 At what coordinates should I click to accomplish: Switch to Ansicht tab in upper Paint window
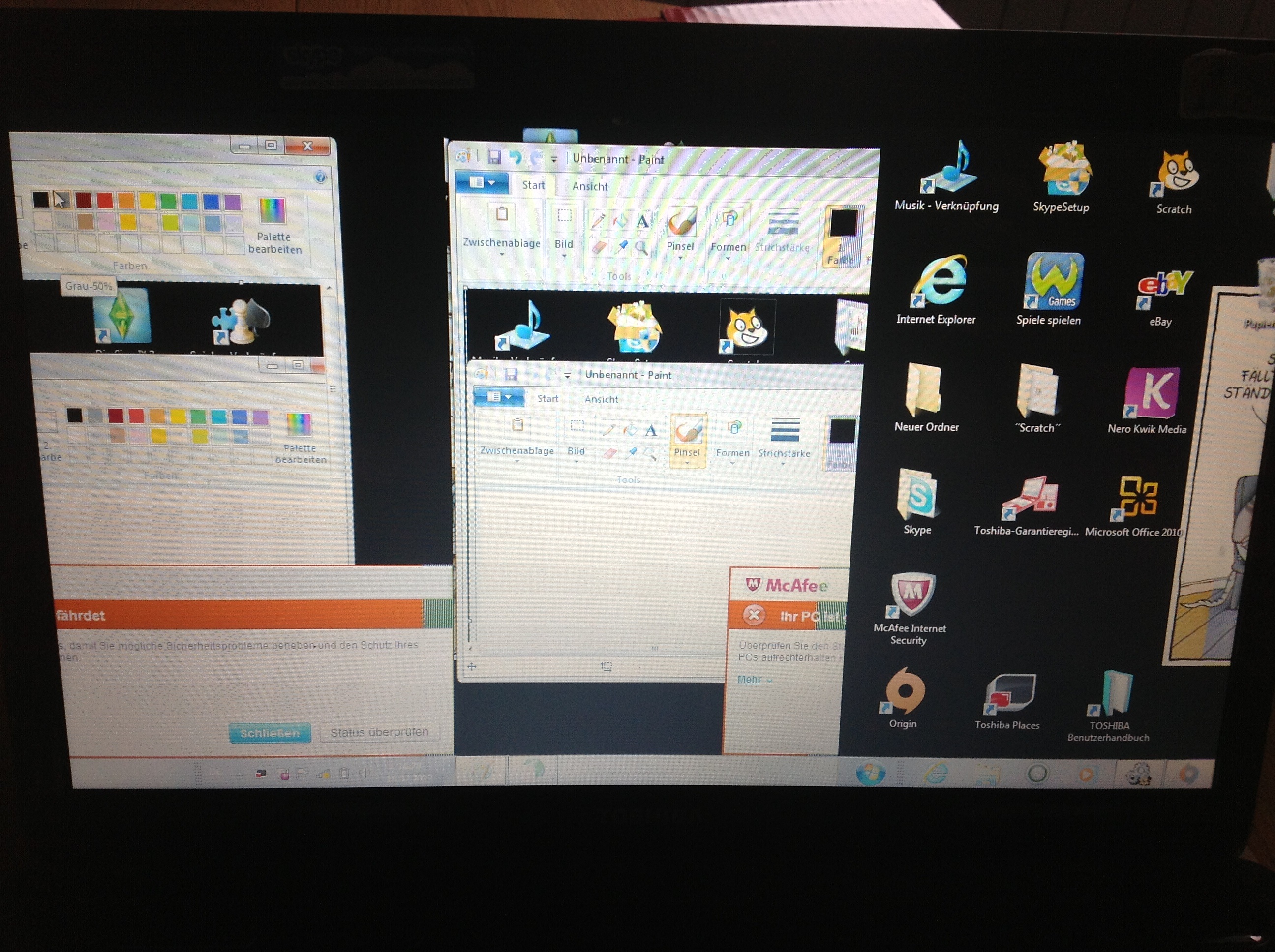click(590, 187)
